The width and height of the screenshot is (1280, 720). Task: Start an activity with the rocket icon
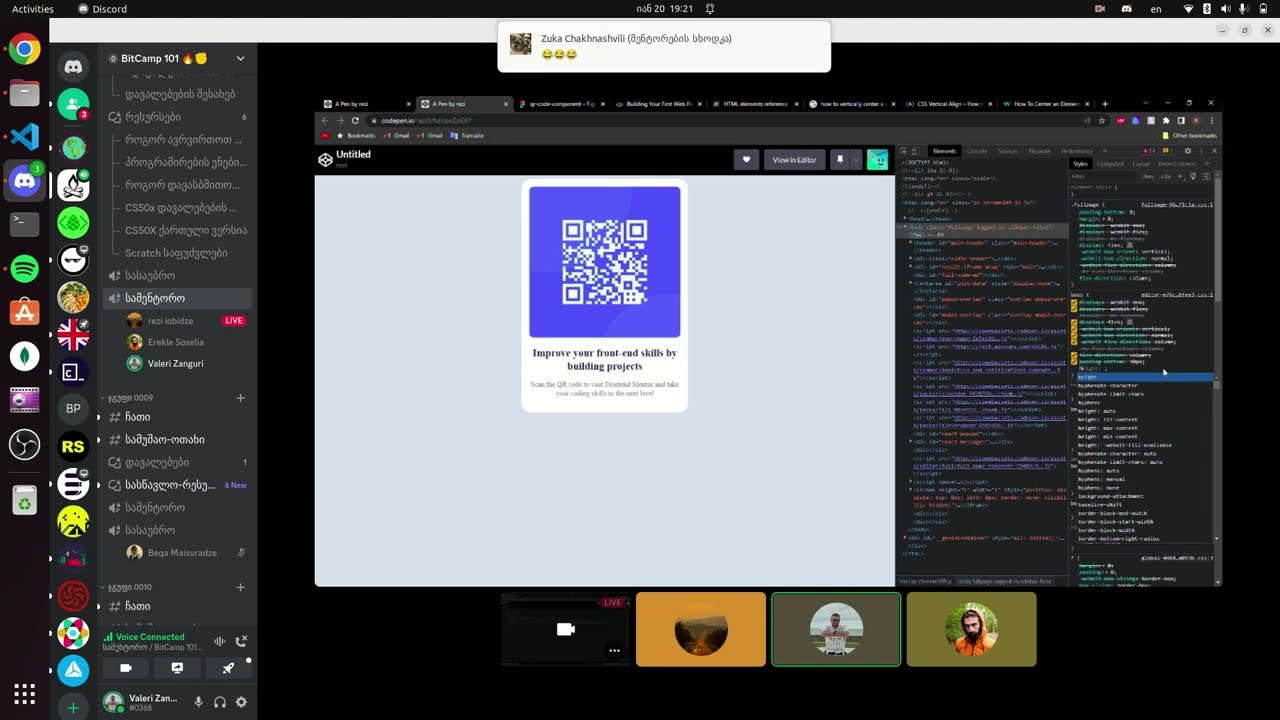pos(228,668)
